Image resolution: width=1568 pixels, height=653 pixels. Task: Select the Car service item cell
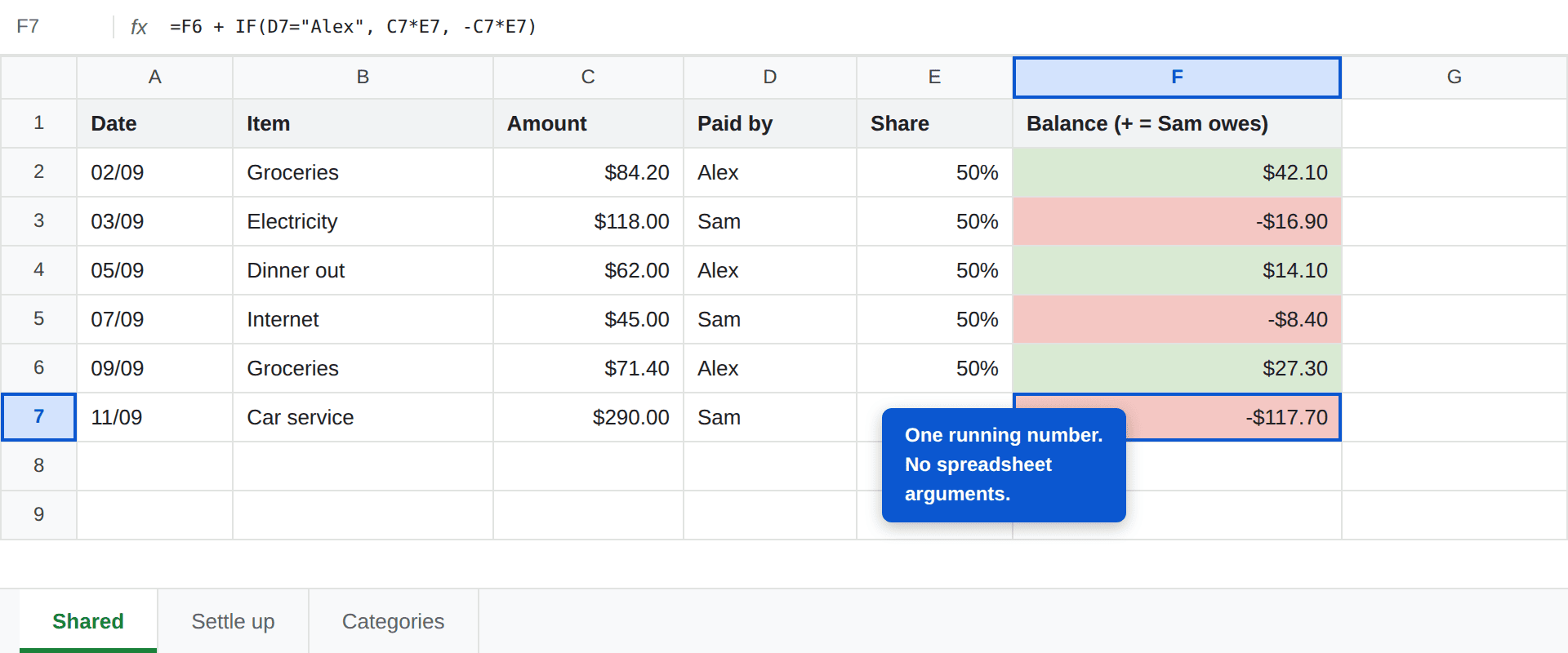pyautogui.click(x=363, y=417)
